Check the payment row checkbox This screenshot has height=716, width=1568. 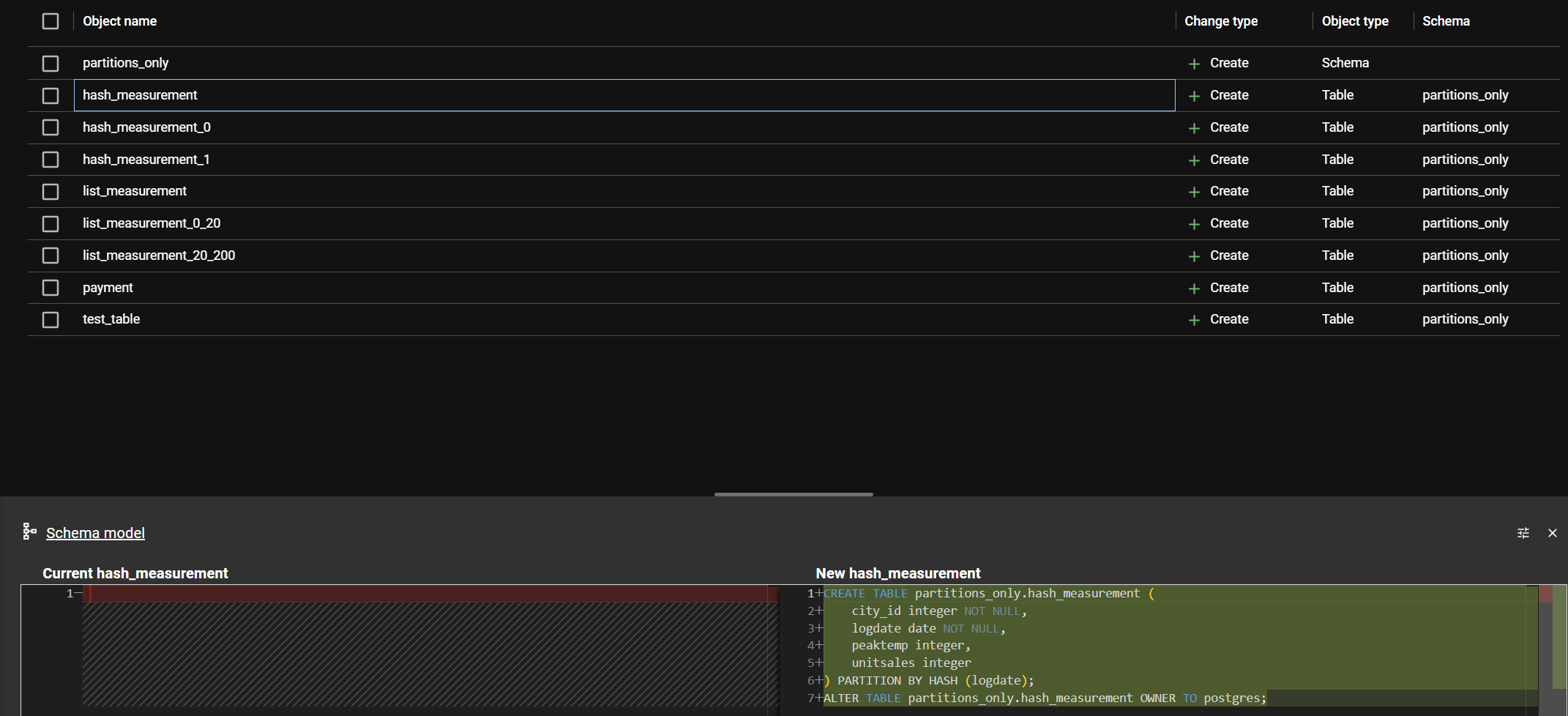click(51, 288)
